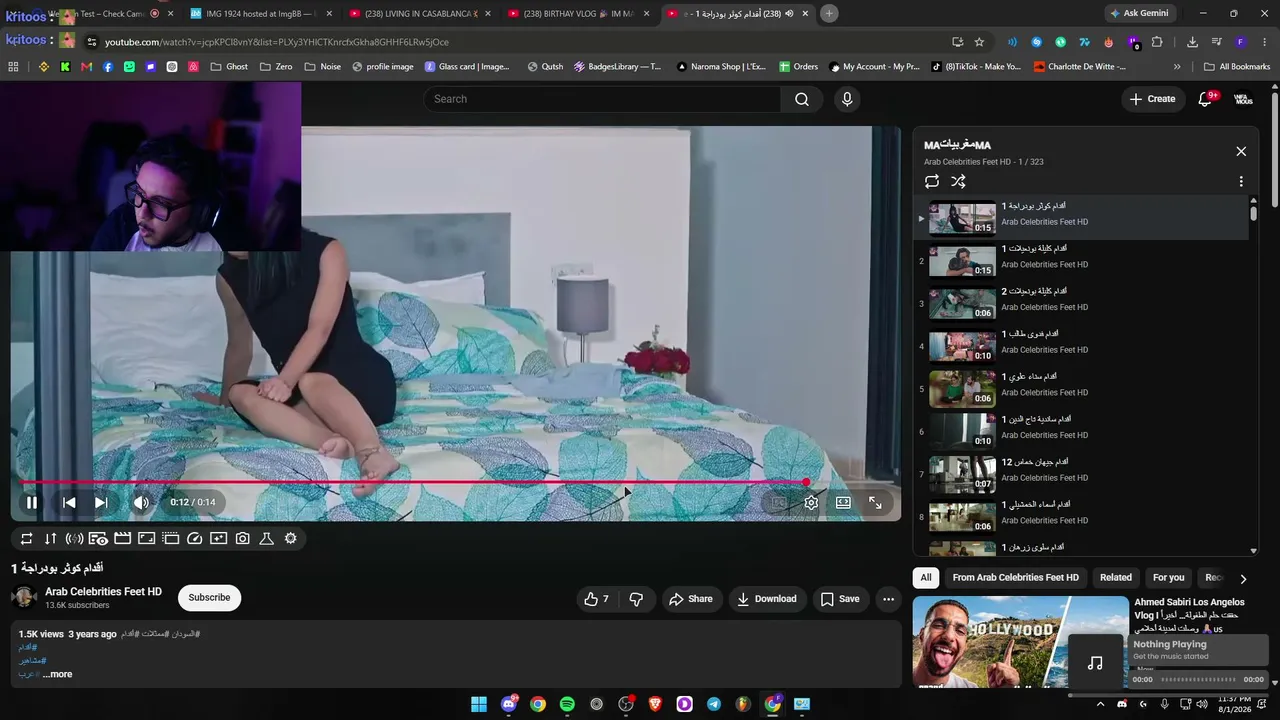Open playlist options three-dot menu
This screenshot has width=1280, height=720.
pyautogui.click(x=1241, y=181)
